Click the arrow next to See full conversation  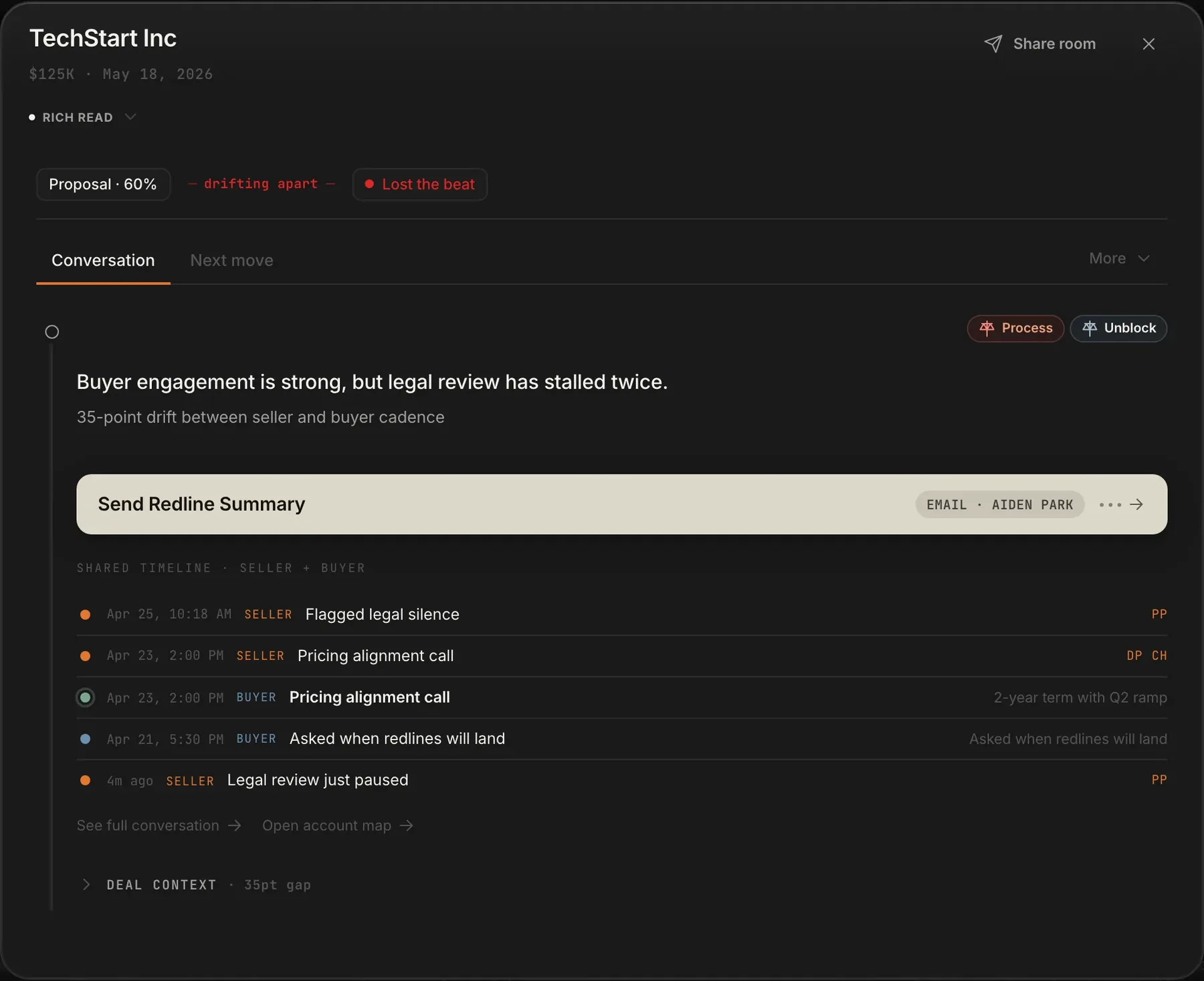(234, 826)
